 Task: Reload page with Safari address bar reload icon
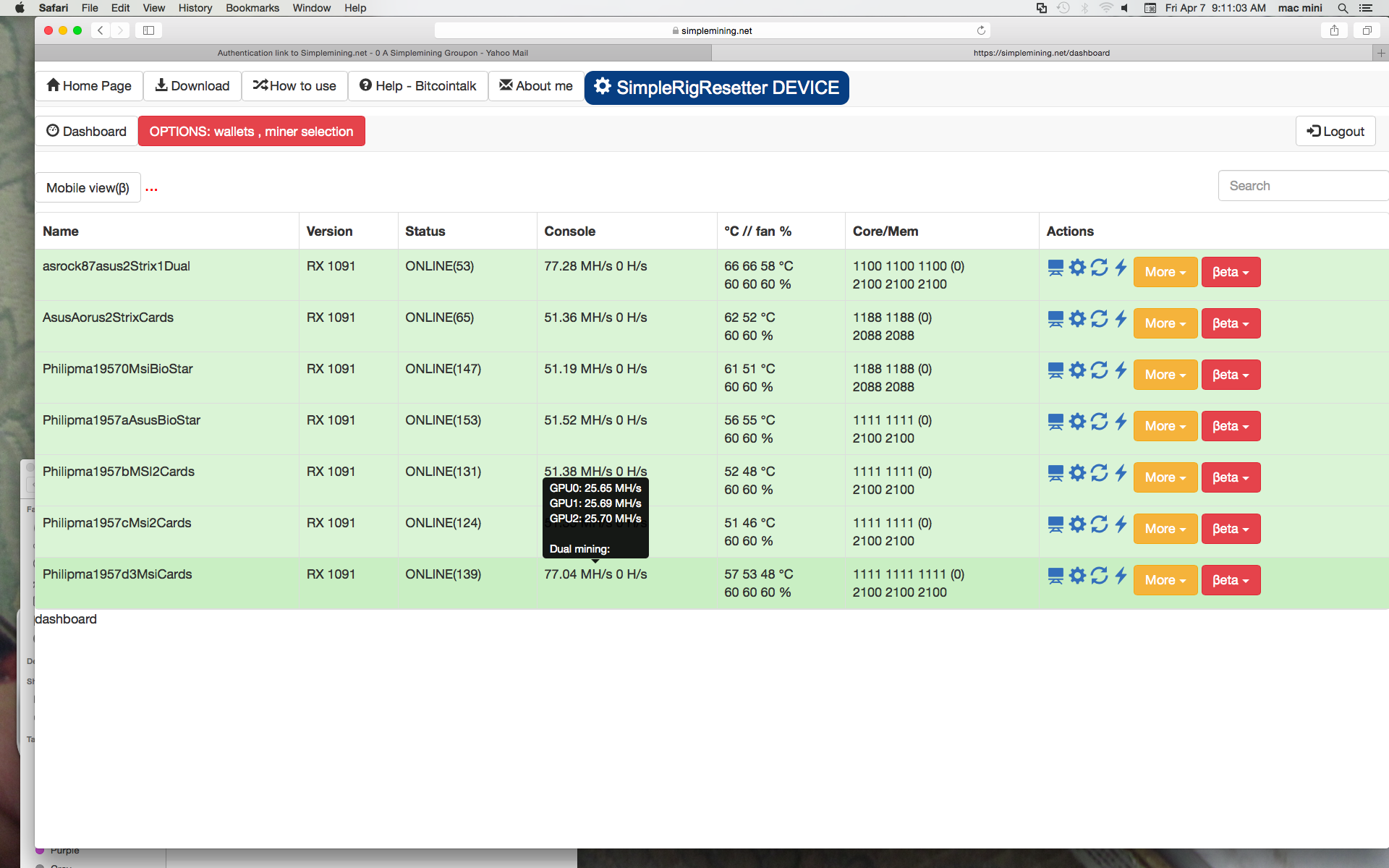click(x=981, y=30)
